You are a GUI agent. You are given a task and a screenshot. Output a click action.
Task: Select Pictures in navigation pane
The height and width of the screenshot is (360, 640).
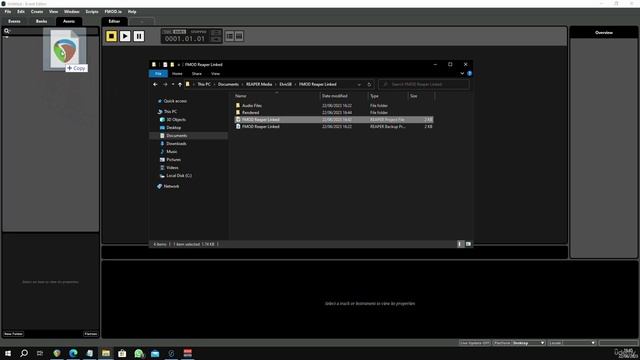pos(173,160)
